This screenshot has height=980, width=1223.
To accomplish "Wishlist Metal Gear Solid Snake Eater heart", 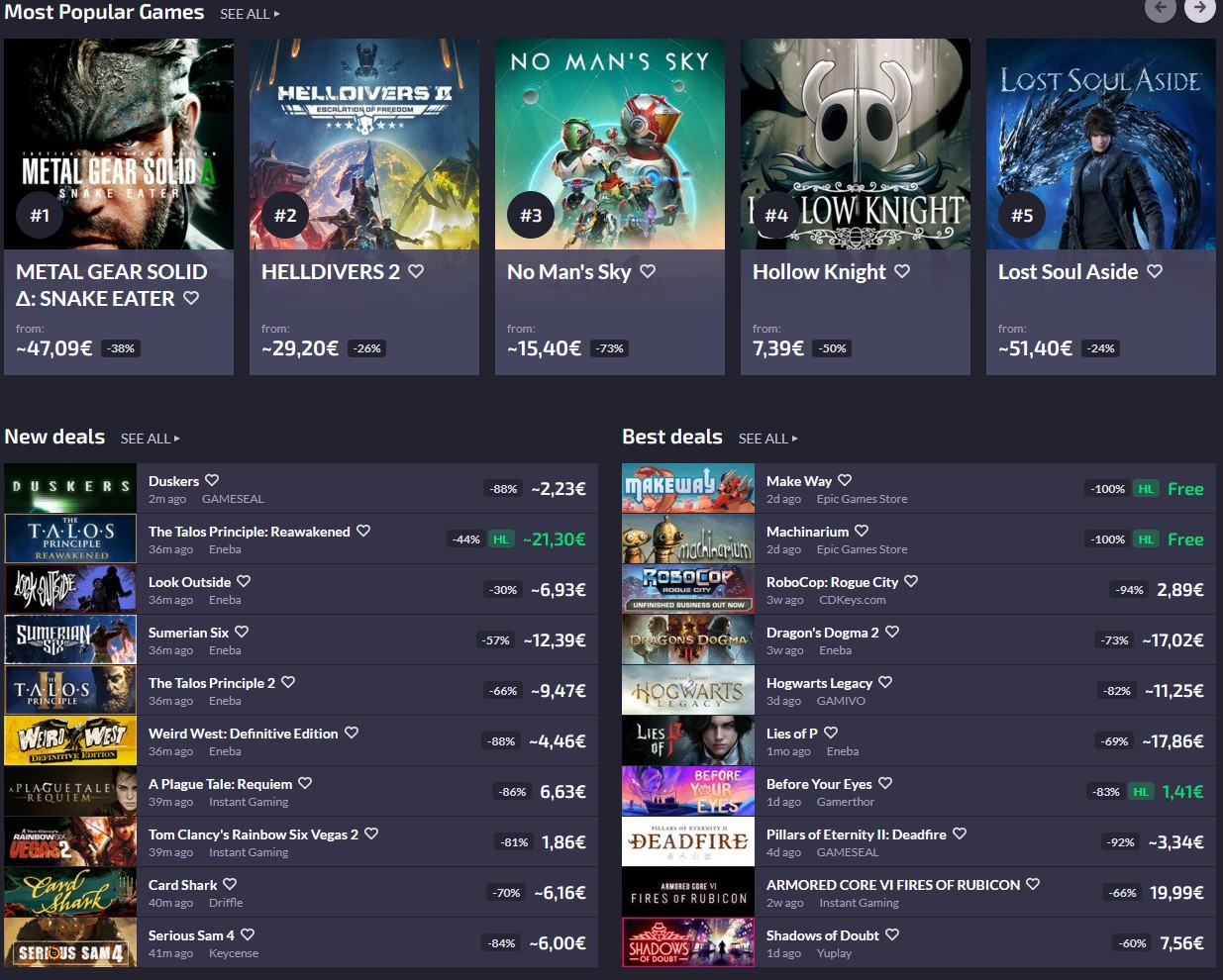I will (x=191, y=298).
